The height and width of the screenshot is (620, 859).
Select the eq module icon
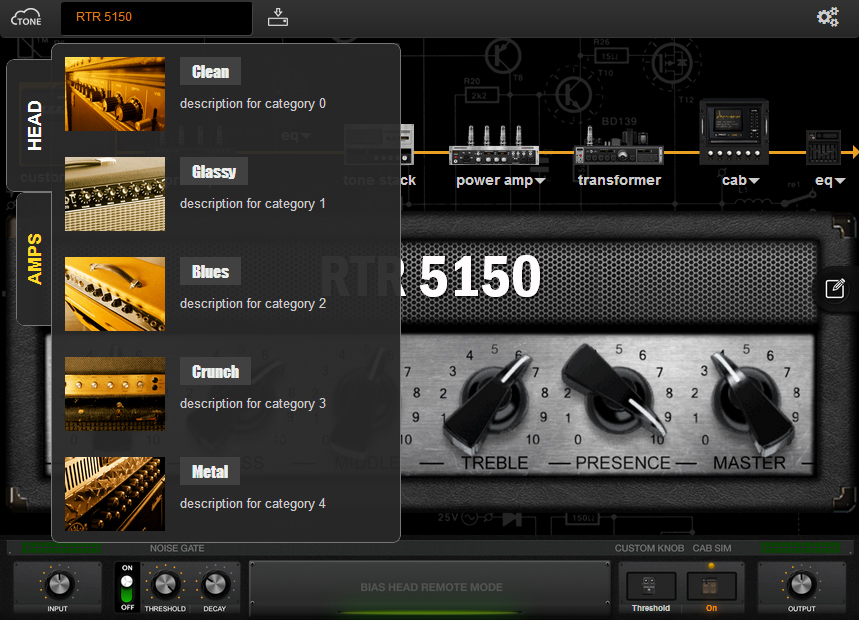coord(823,147)
